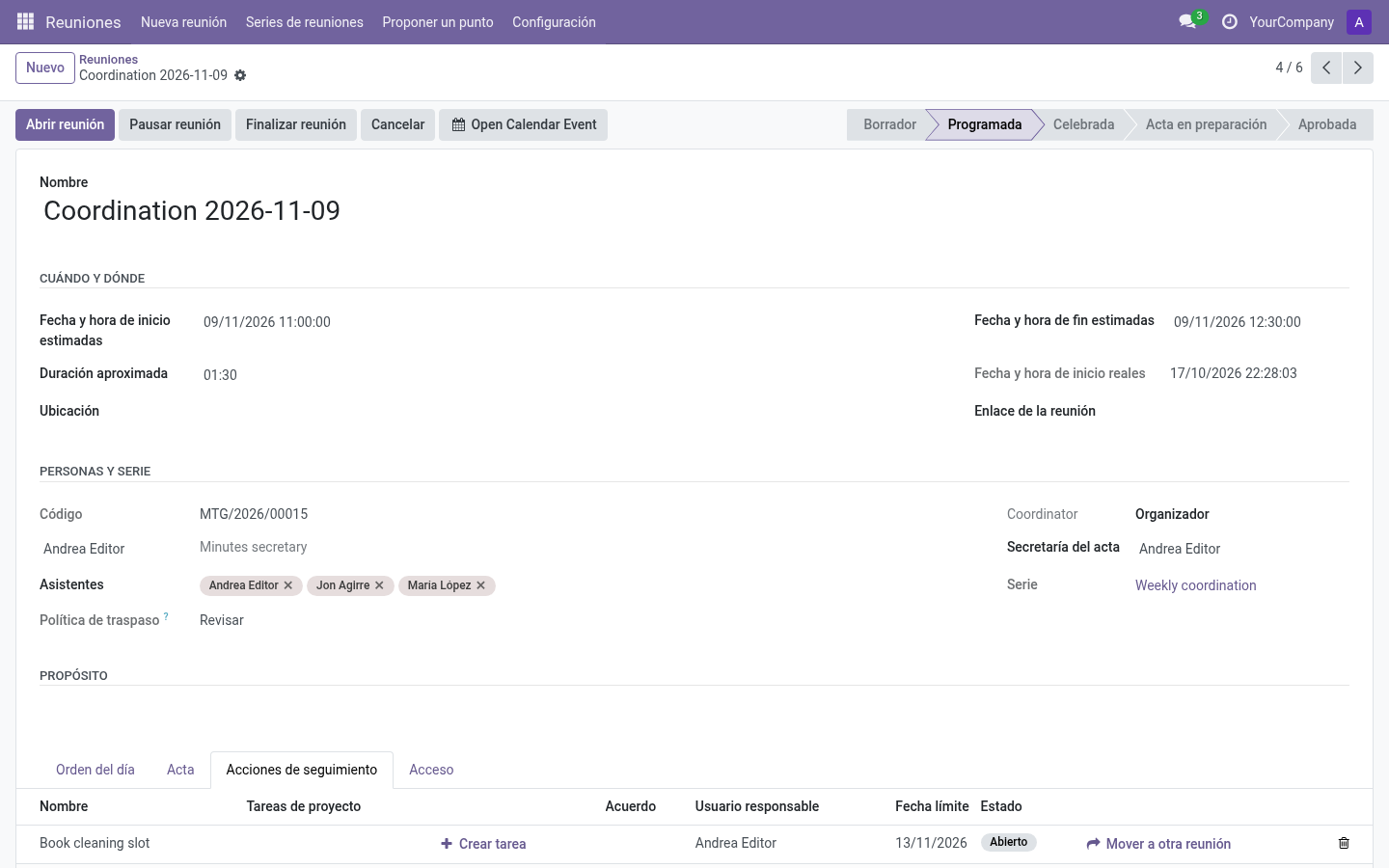Open the apps grid menu icon
Screen dimensions: 1389x868
(26, 21)
